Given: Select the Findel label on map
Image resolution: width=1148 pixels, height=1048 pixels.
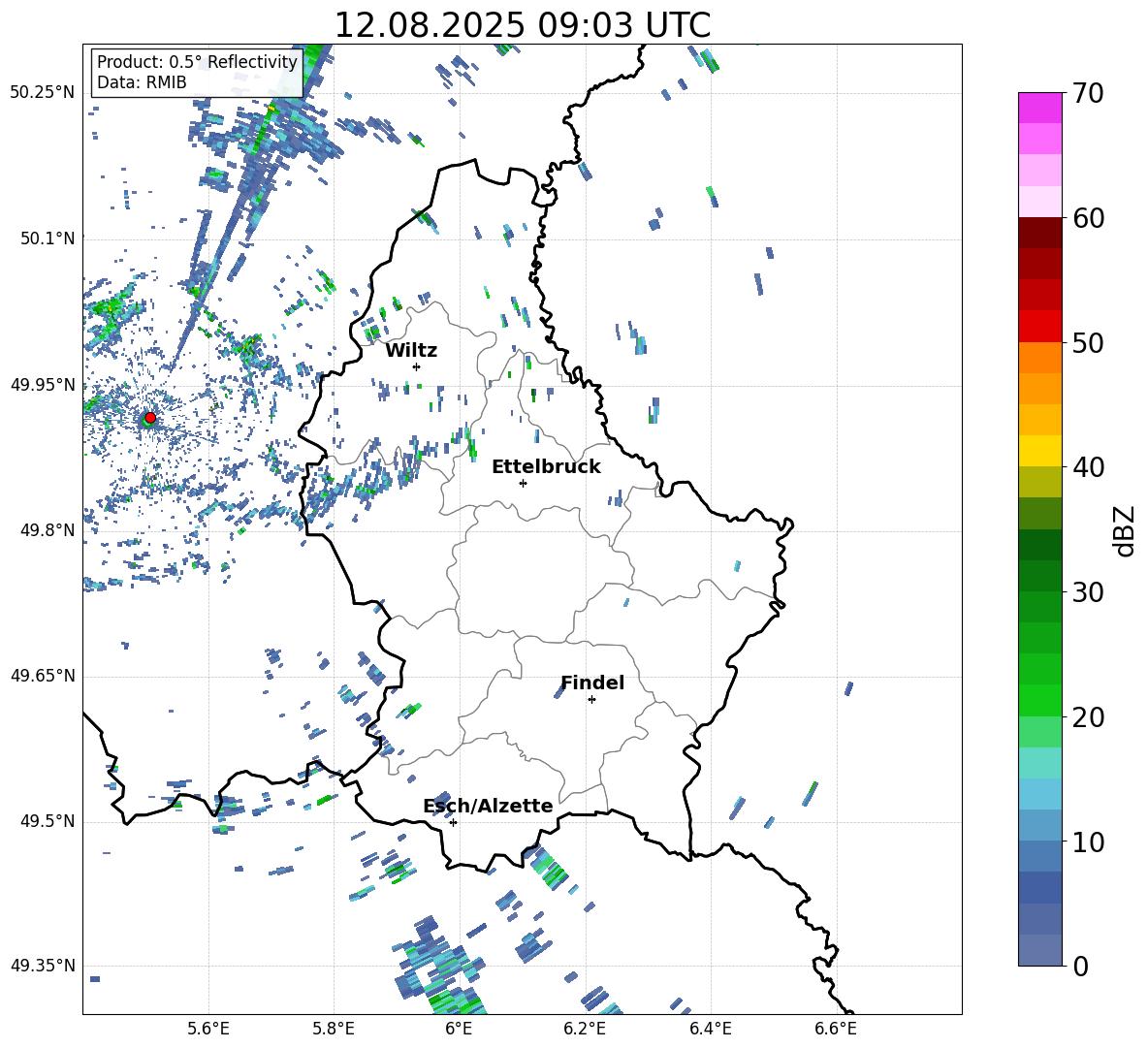Looking at the screenshot, I should click(x=592, y=683).
